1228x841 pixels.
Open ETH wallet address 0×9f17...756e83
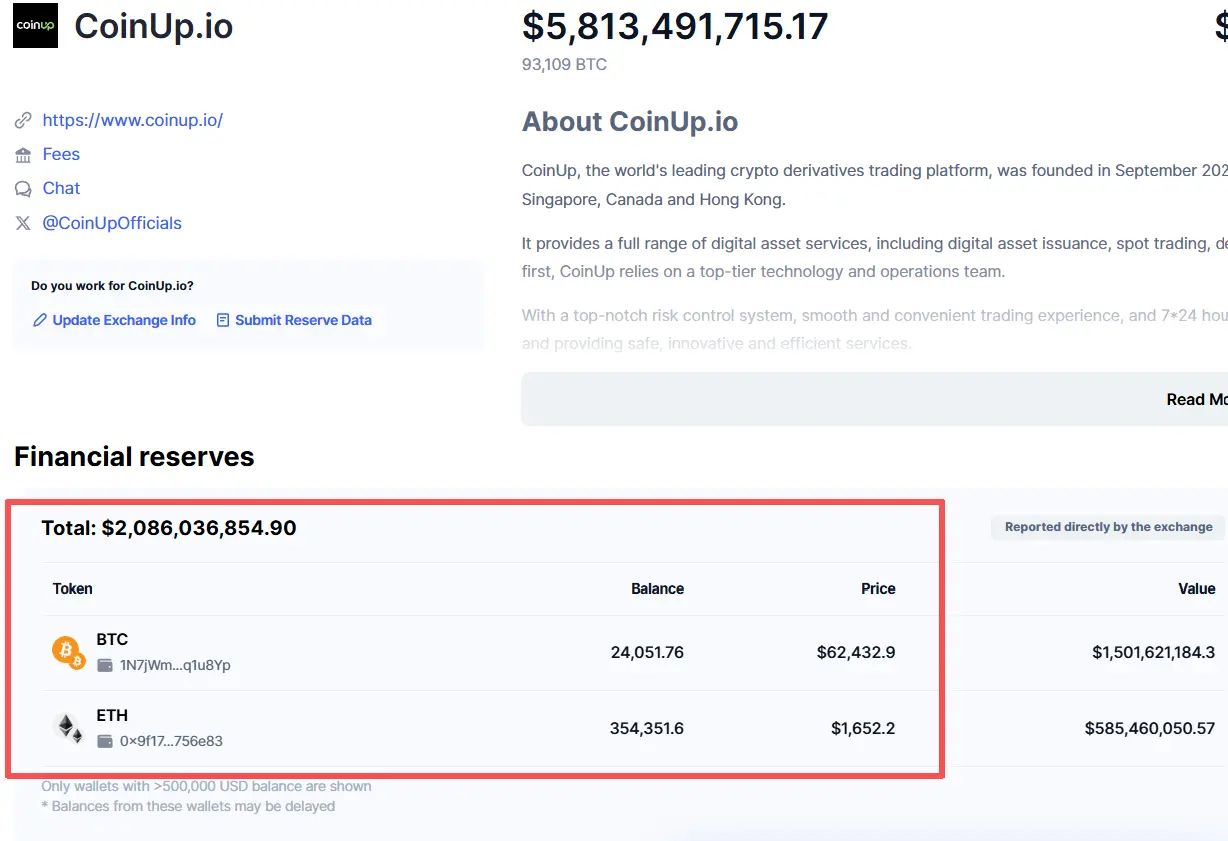pyautogui.click(x=171, y=741)
